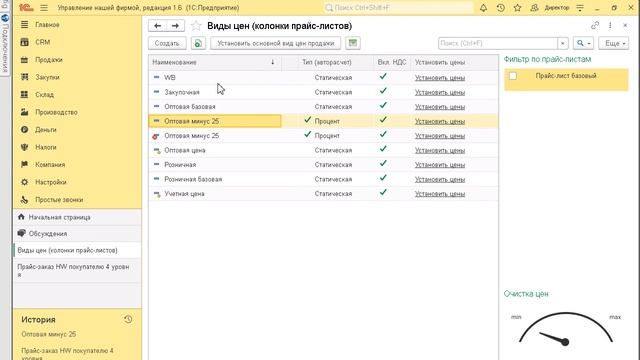This screenshot has height=360, width=640.
Task: Click Настройки gear icon
Action: point(24,182)
